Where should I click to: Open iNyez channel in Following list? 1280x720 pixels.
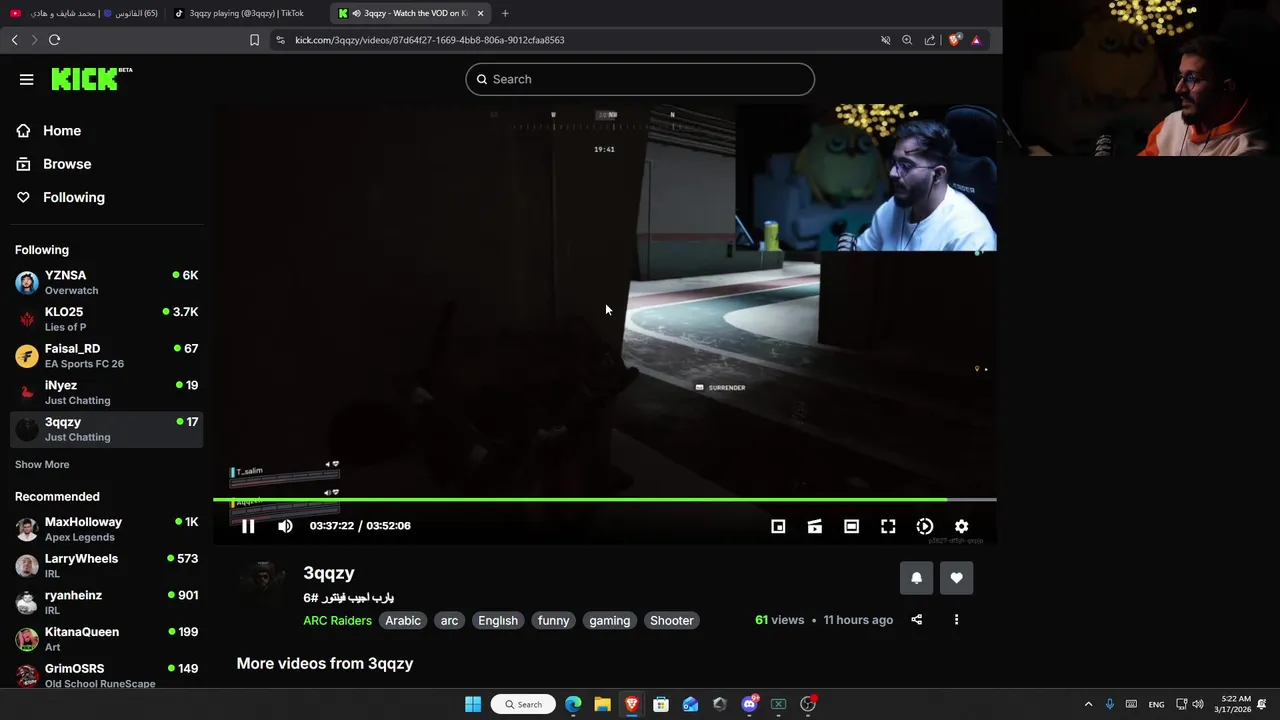(107, 392)
